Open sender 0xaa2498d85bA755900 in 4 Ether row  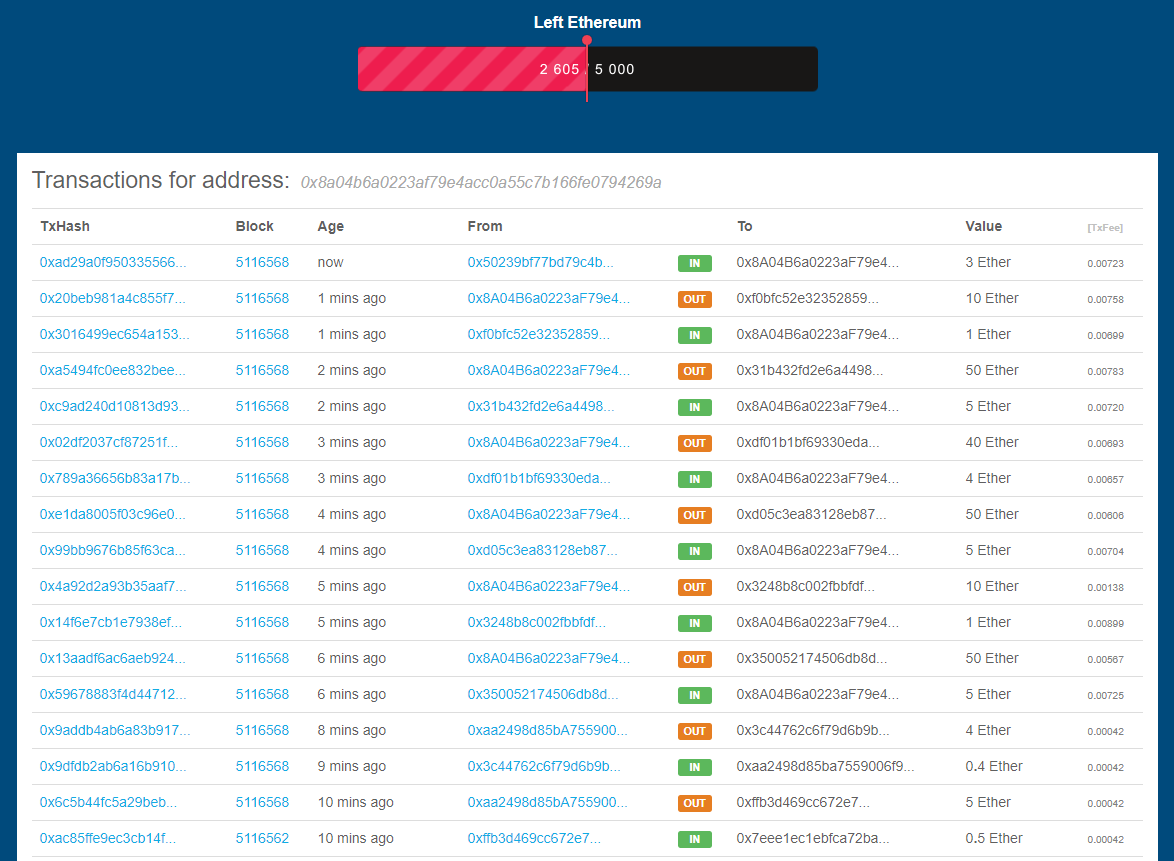[547, 730]
